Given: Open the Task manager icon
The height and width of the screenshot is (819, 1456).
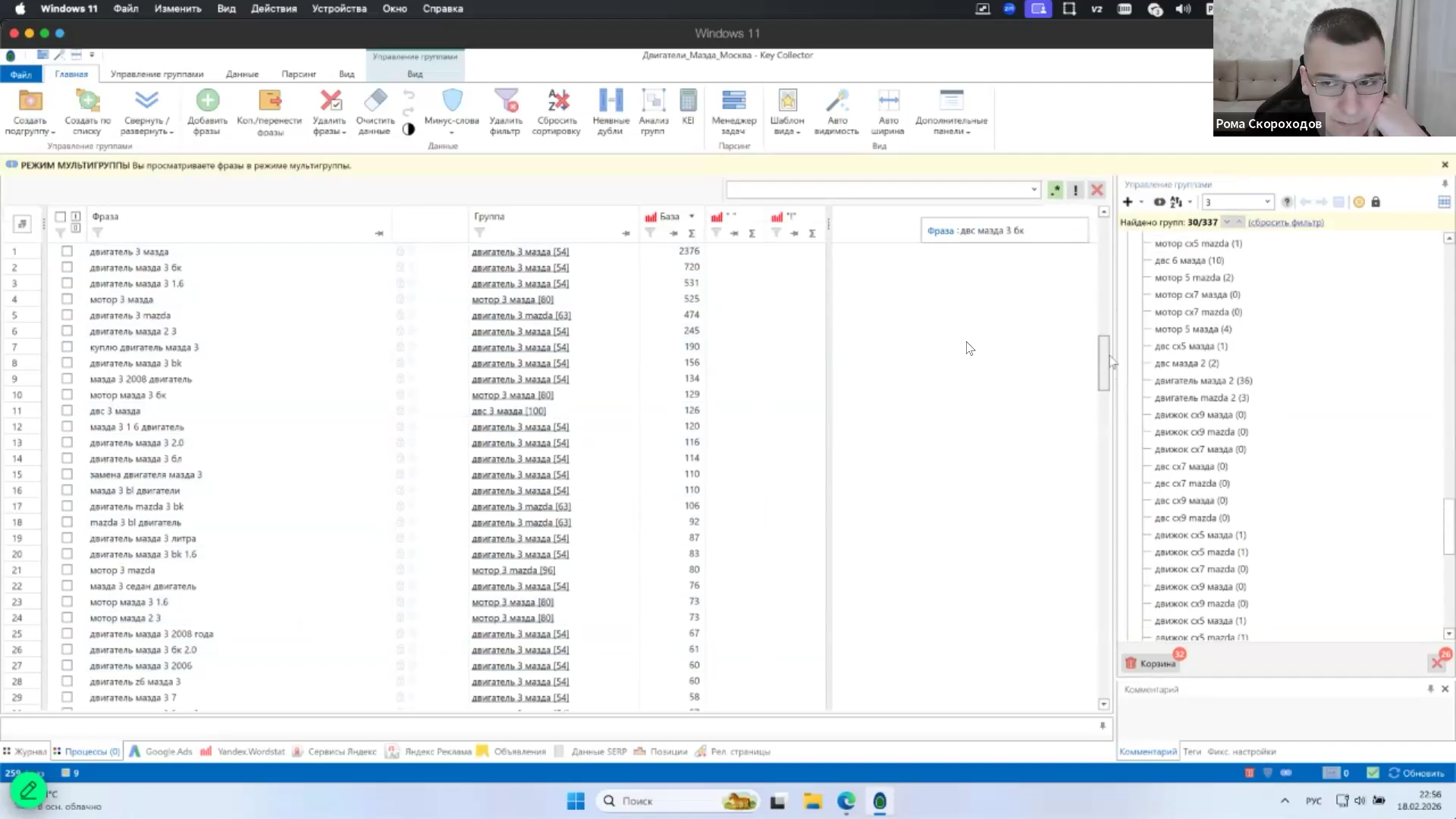Looking at the screenshot, I should tap(733, 100).
